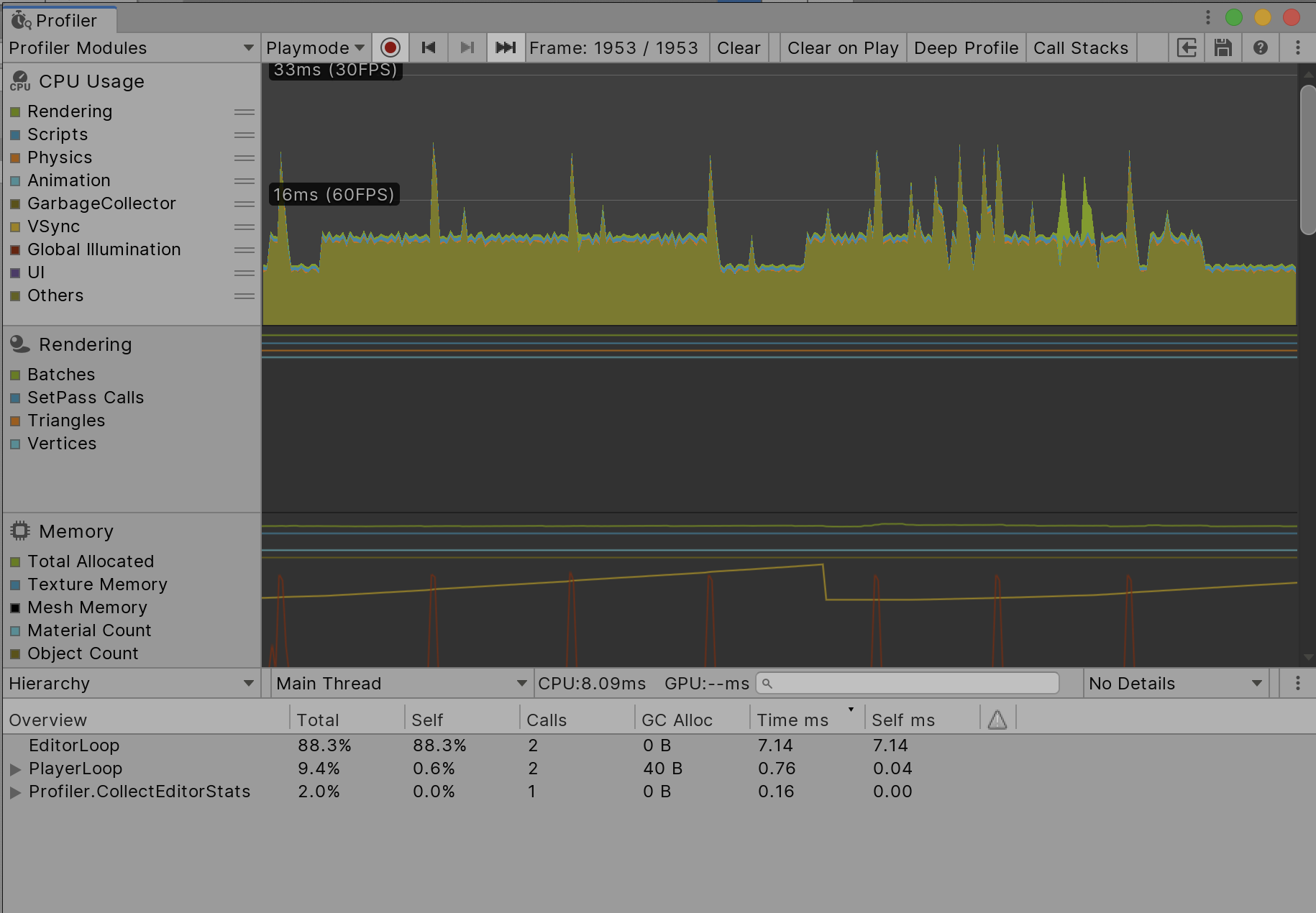The width and height of the screenshot is (1316, 913).
Task: Toggle the Scripts color swatch in CPU legend
Action: coord(17,134)
